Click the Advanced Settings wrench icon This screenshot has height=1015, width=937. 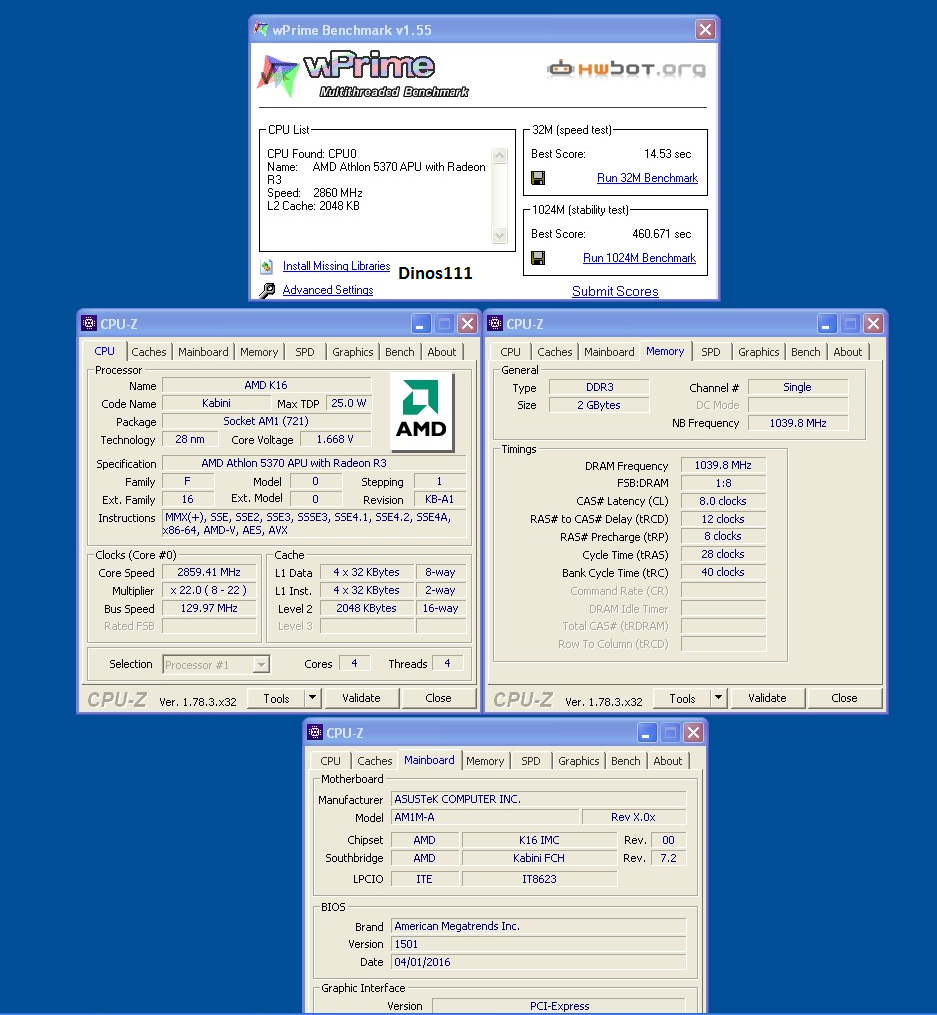(x=267, y=291)
